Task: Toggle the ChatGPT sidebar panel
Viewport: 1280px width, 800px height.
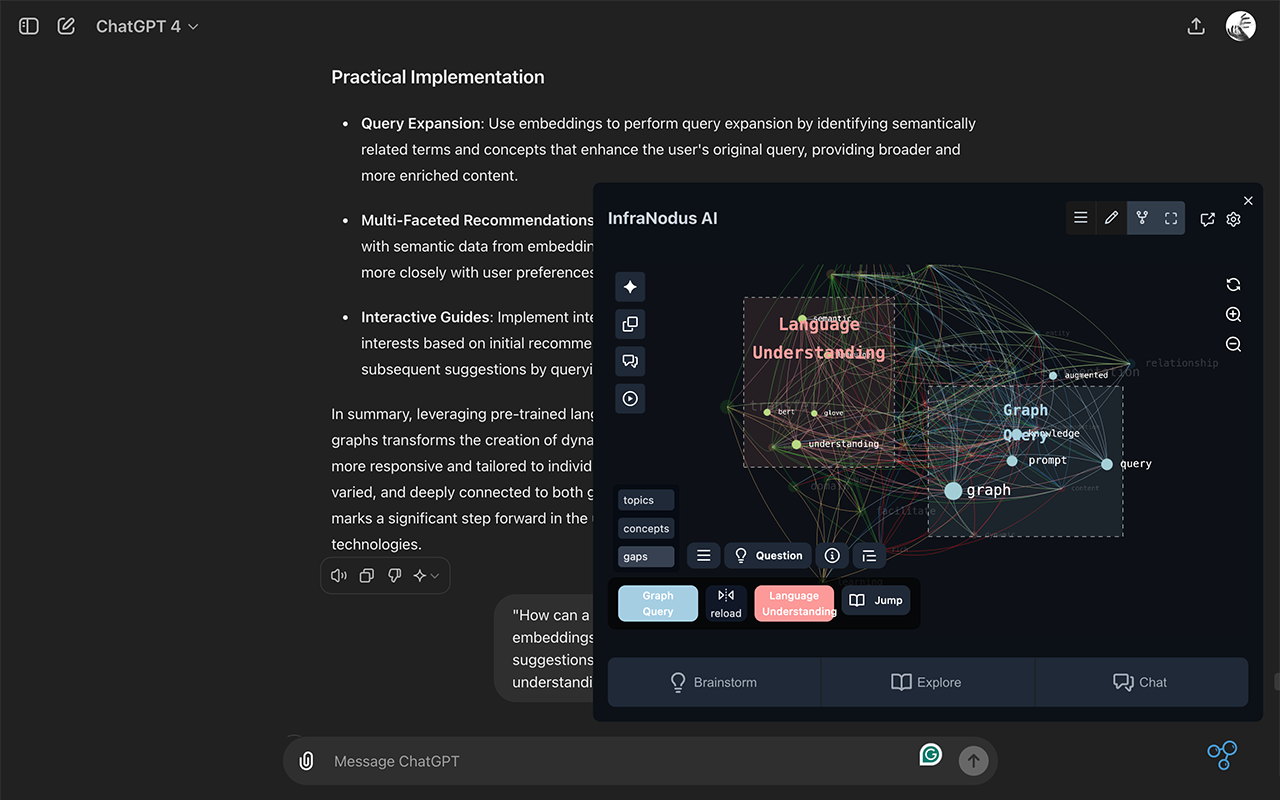Action: (29, 27)
